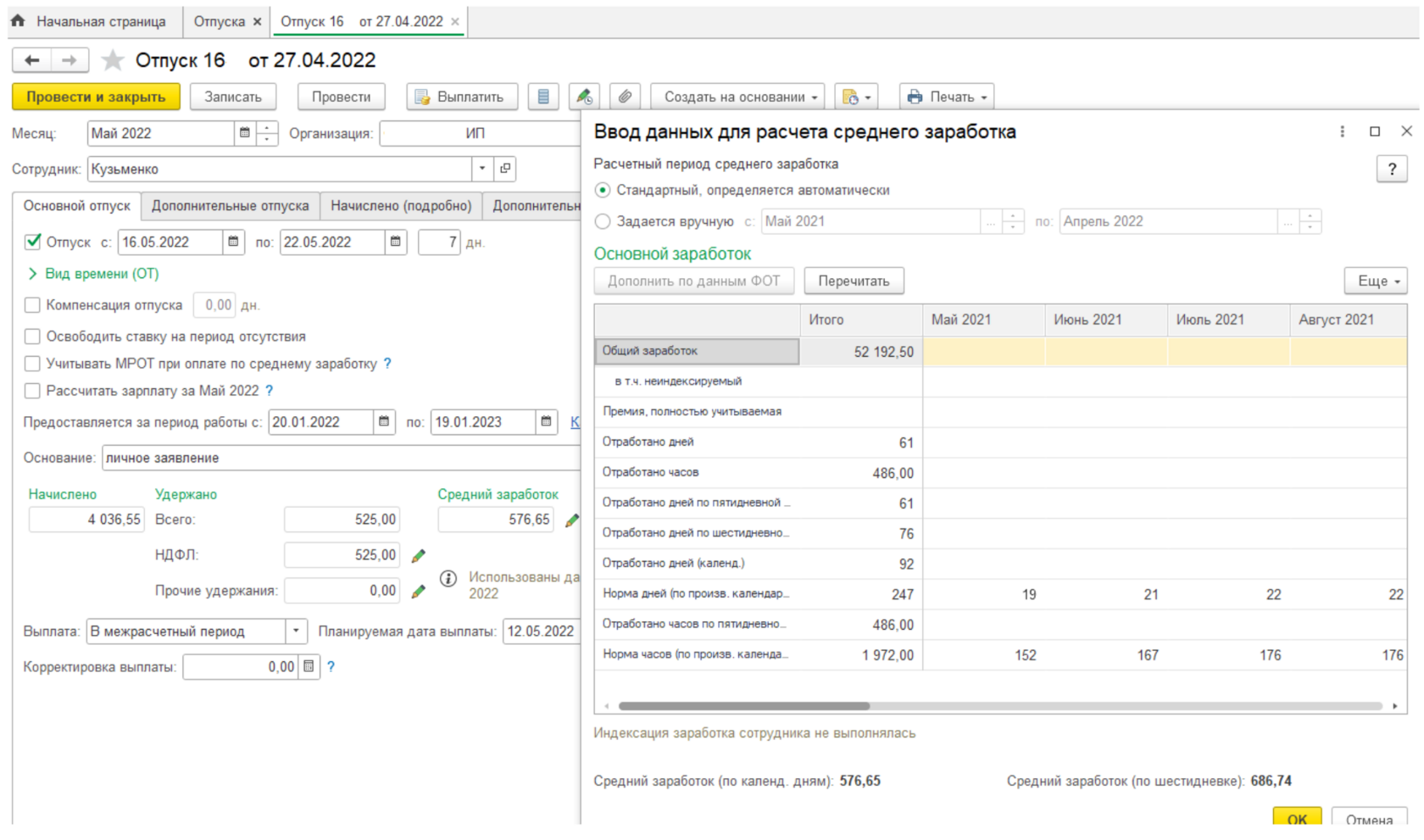
Task: Click the Перечитать button
Action: point(853,281)
